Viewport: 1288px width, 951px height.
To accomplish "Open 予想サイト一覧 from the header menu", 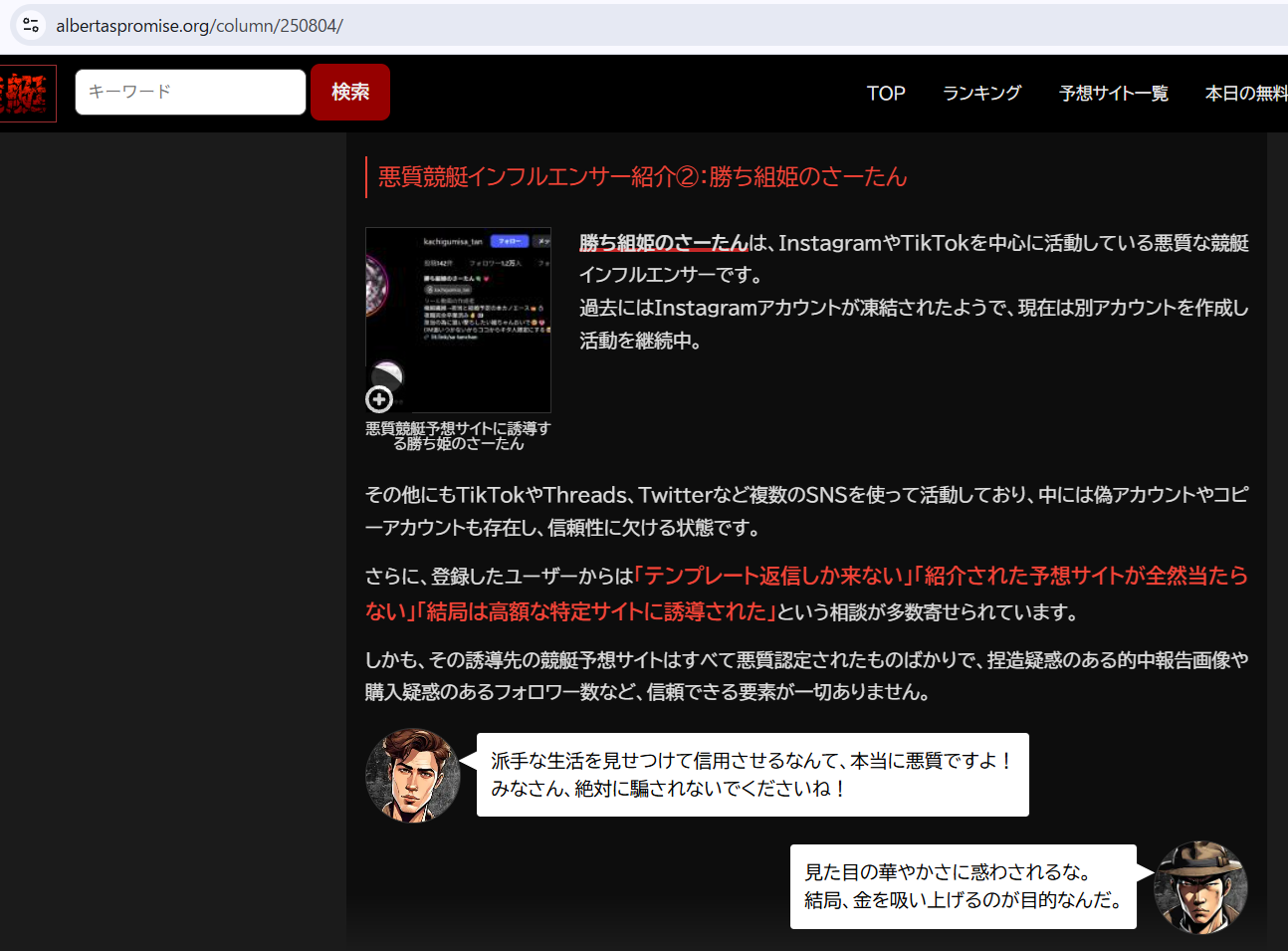I will 1113,94.
